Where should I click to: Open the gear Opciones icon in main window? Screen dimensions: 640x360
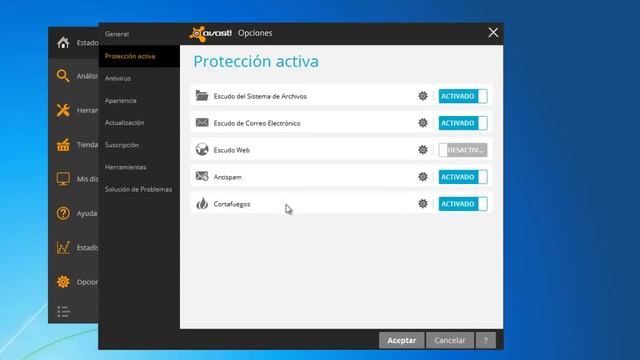63,282
